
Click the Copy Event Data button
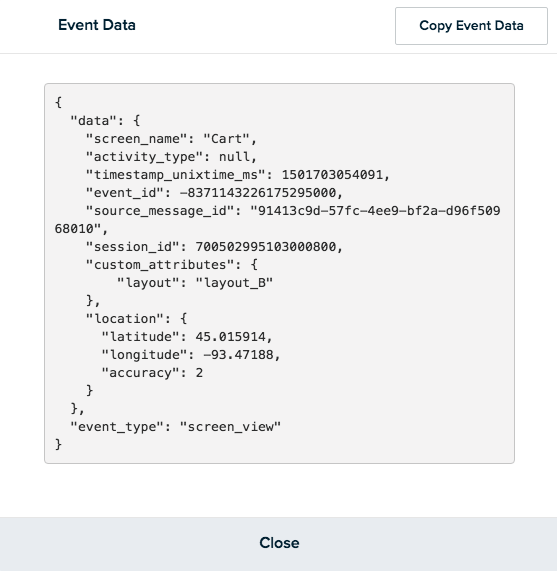pos(471,26)
